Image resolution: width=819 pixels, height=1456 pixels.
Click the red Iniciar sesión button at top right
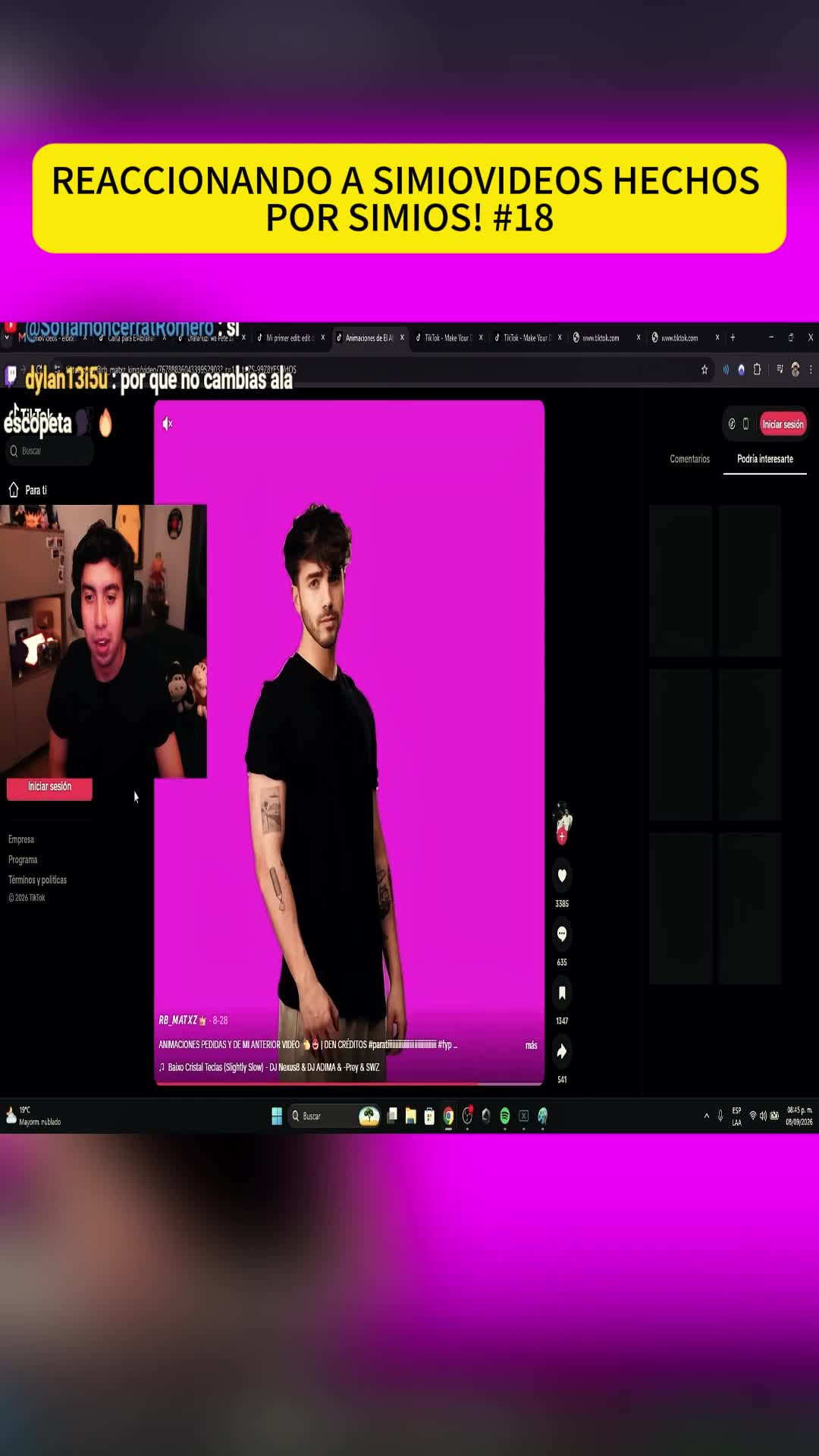pyautogui.click(x=783, y=425)
